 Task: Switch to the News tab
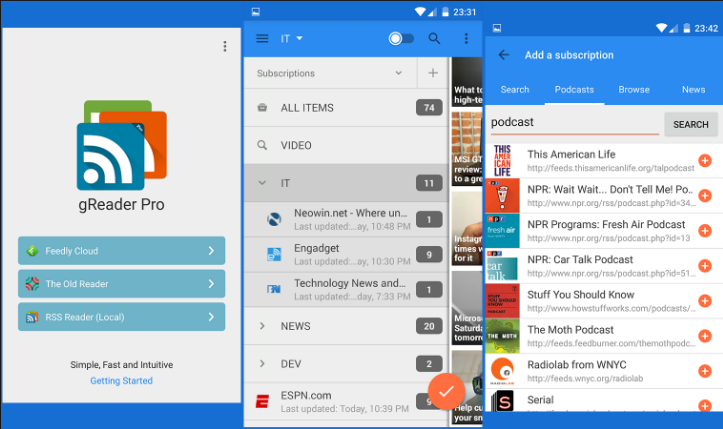point(693,89)
